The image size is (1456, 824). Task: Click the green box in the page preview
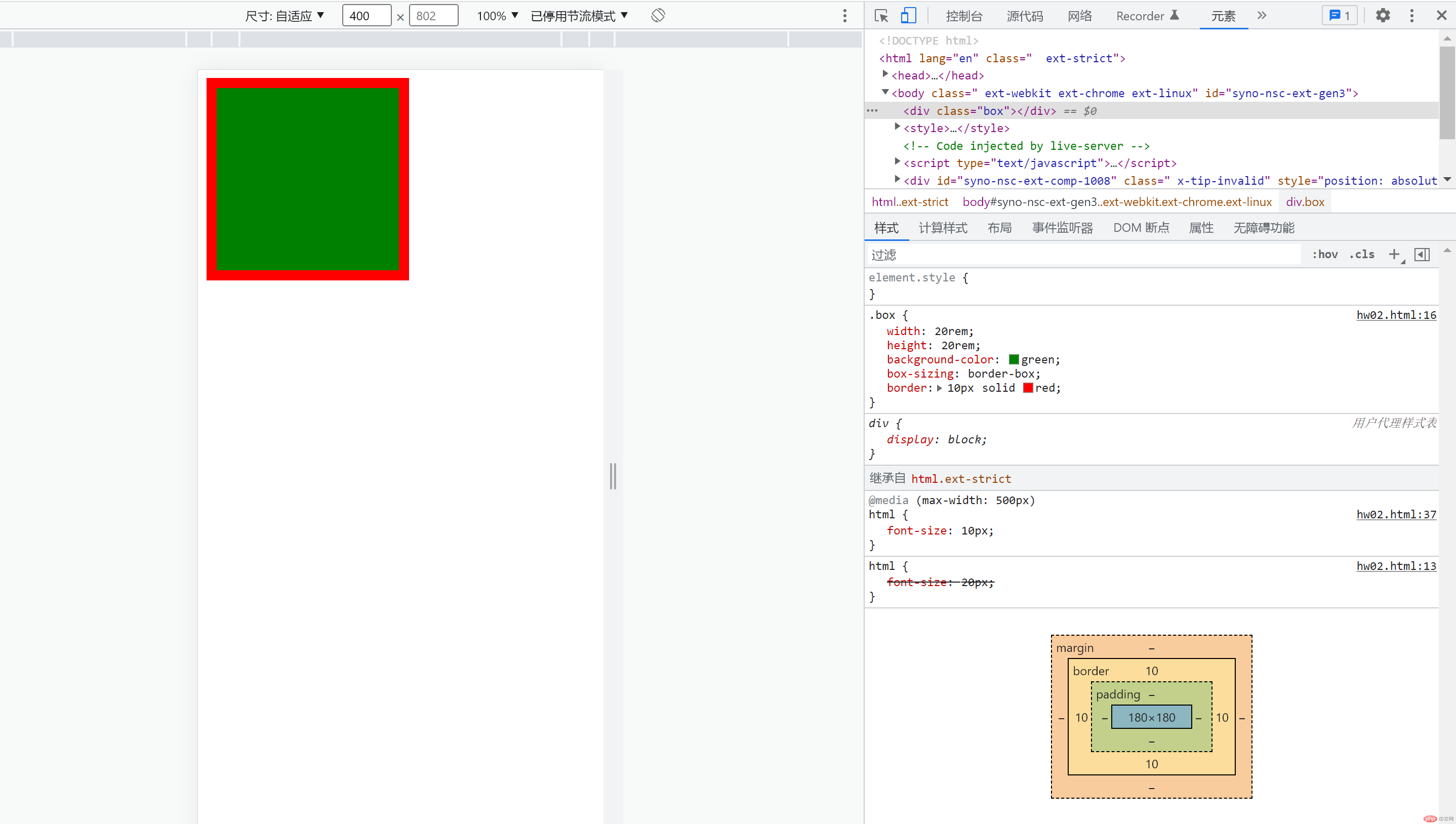[x=308, y=179]
